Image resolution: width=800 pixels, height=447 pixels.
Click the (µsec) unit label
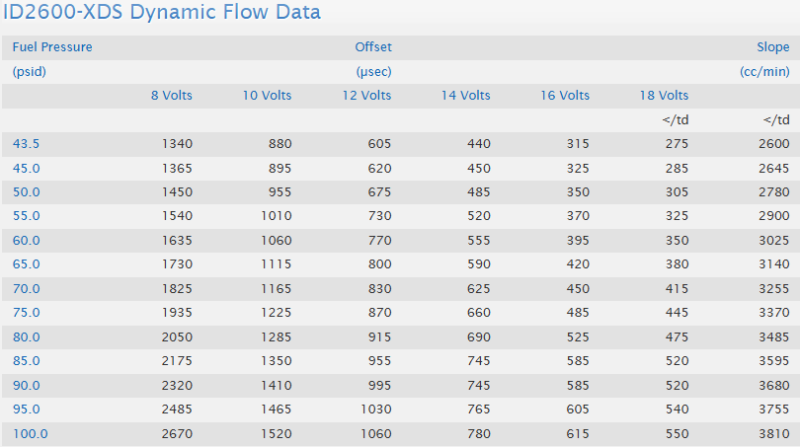tap(373, 72)
